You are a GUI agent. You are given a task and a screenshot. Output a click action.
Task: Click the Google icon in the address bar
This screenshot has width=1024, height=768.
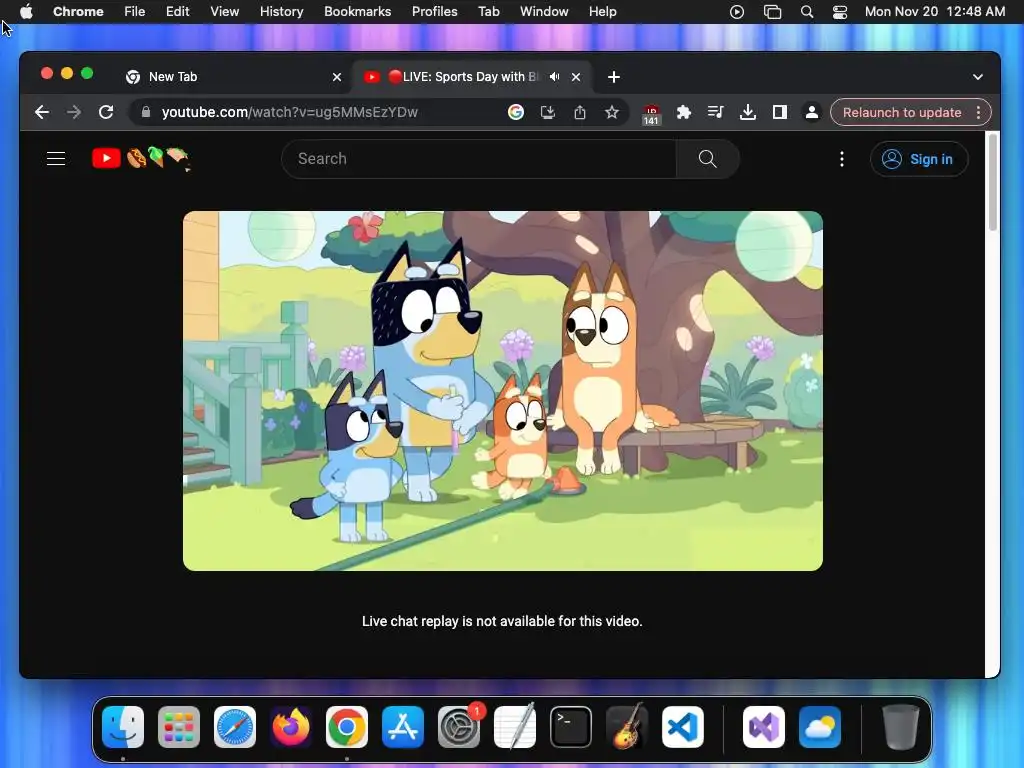click(516, 112)
